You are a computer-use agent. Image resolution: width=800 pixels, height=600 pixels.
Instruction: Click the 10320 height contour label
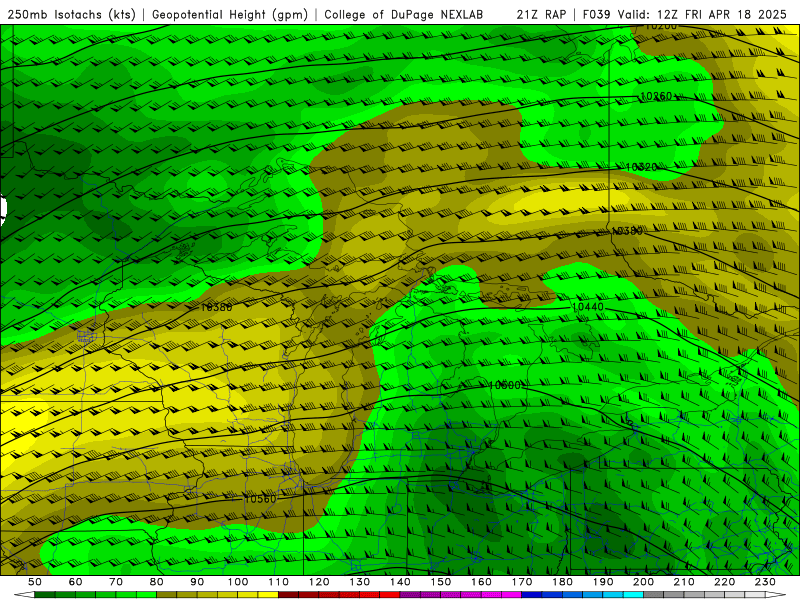point(641,167)
